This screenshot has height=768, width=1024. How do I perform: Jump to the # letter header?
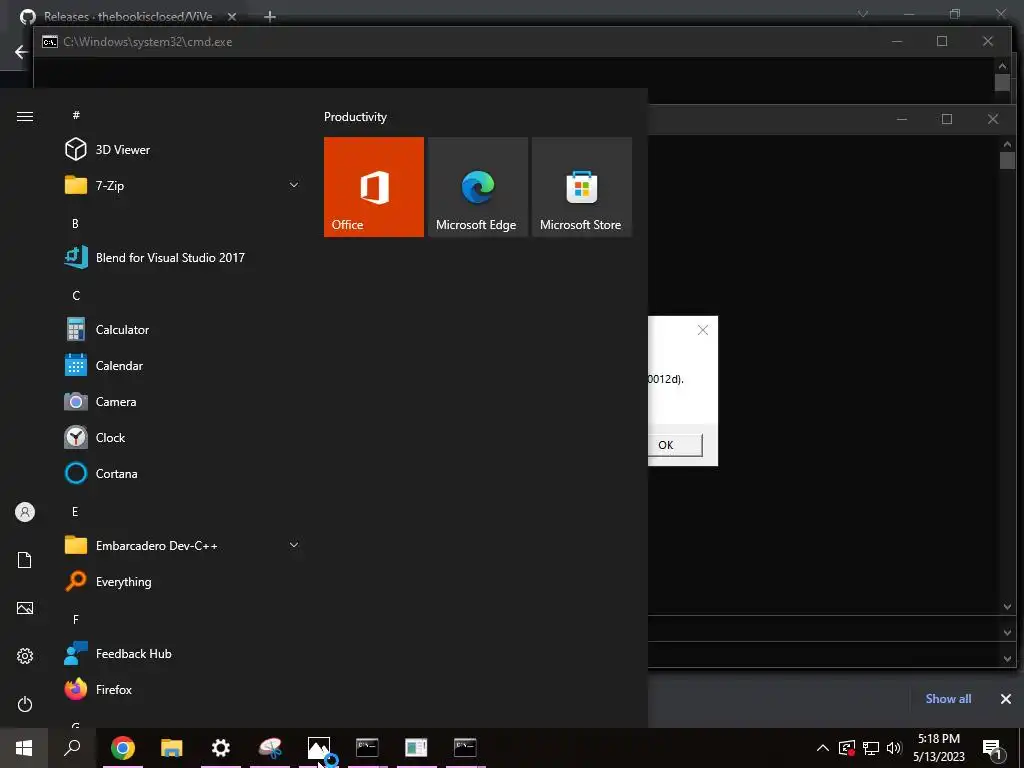(x=76, y=115)
